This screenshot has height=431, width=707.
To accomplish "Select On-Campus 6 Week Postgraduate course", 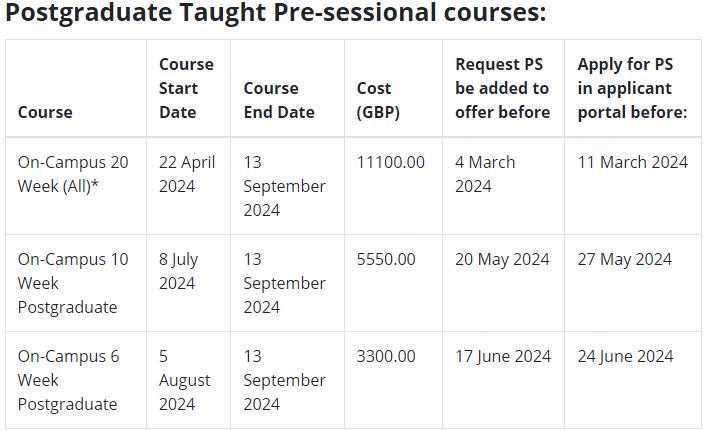I will click(69, 380).
